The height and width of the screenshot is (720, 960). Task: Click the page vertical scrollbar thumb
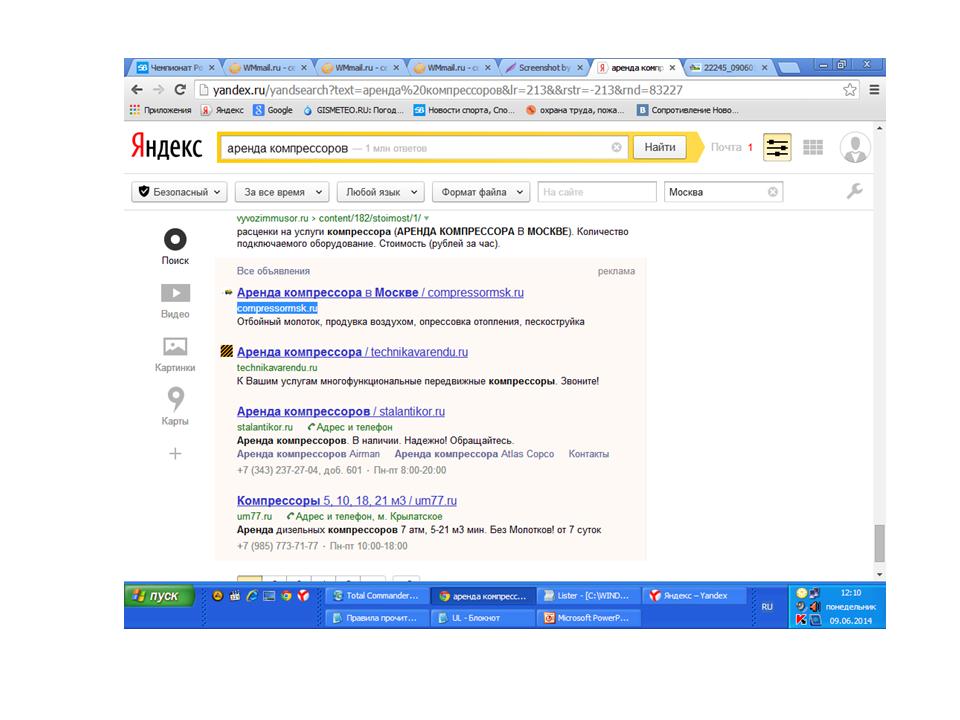coord(879,543)
